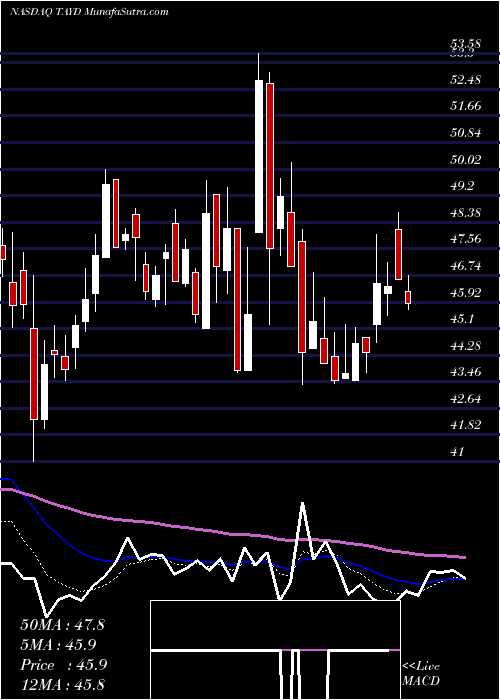This screenshot has height=700, width=500.
Task: Click the 41 price label
Action: [458, 452]
